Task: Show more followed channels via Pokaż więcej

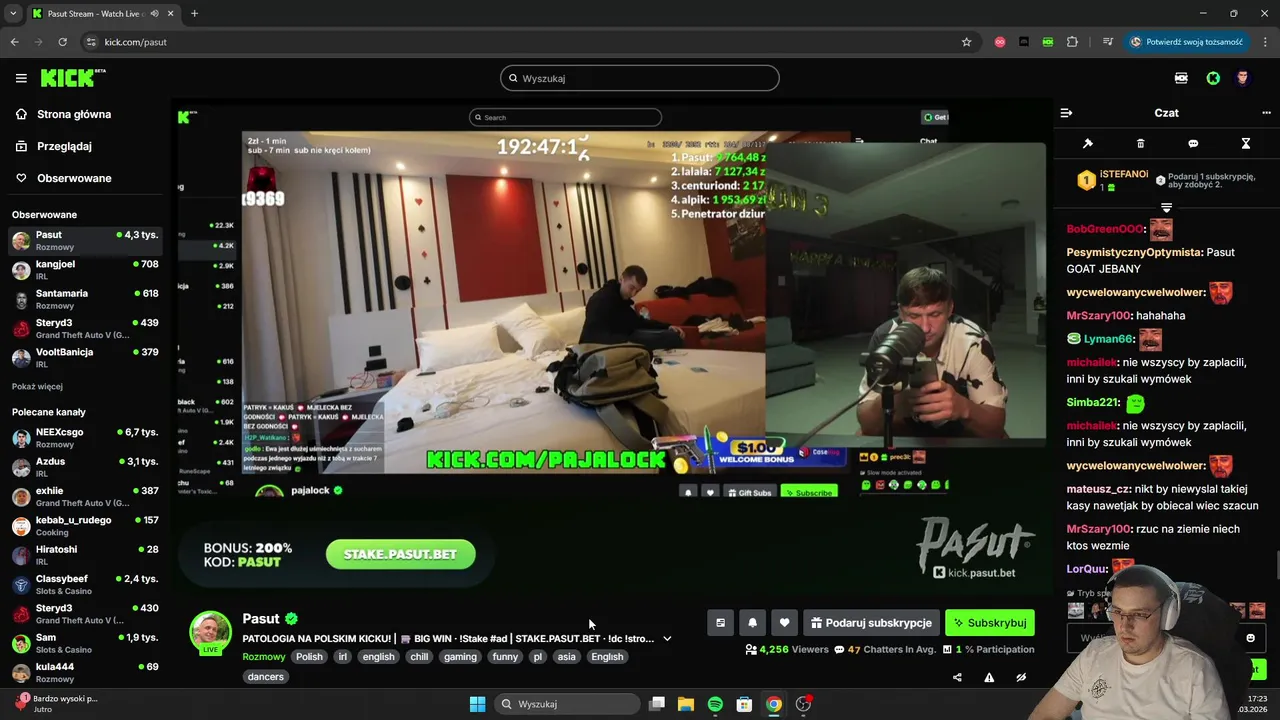Action: point(37,386)
